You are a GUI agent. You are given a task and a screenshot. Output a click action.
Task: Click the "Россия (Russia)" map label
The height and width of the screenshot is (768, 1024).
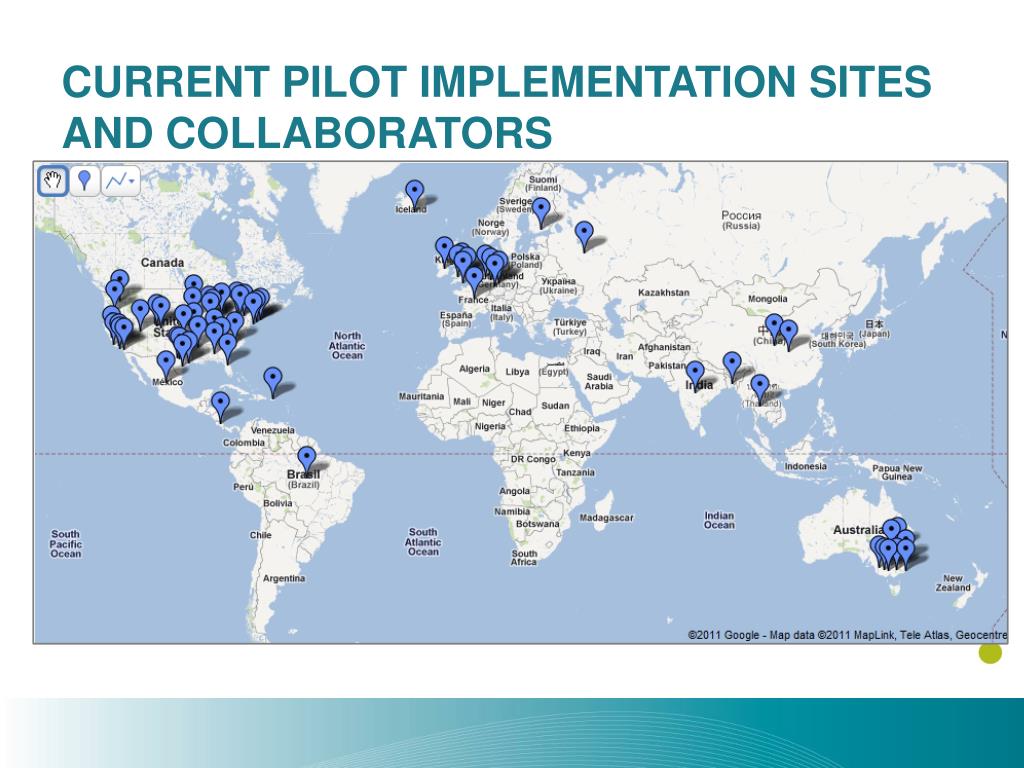pyautogui.click(x=741, y=220)
